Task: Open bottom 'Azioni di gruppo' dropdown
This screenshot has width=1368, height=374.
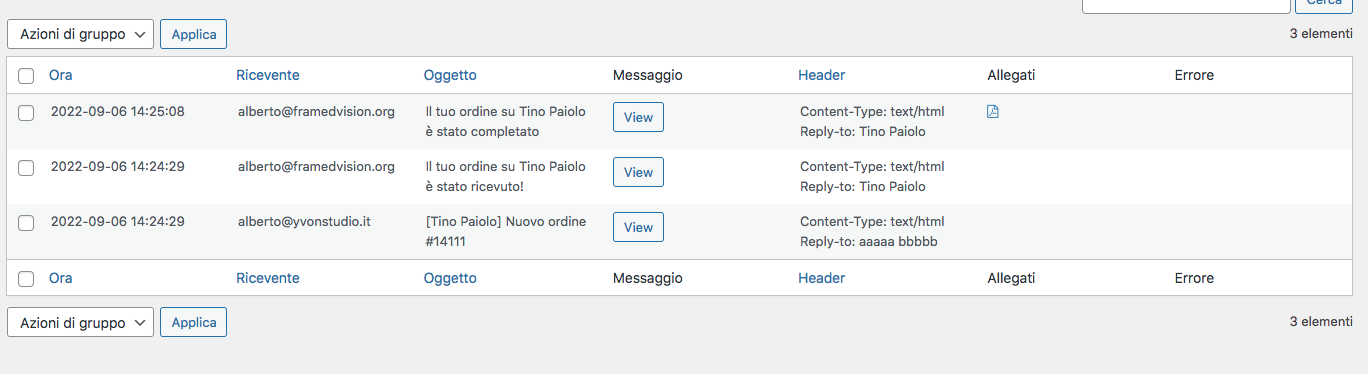Action: [81, 323]
